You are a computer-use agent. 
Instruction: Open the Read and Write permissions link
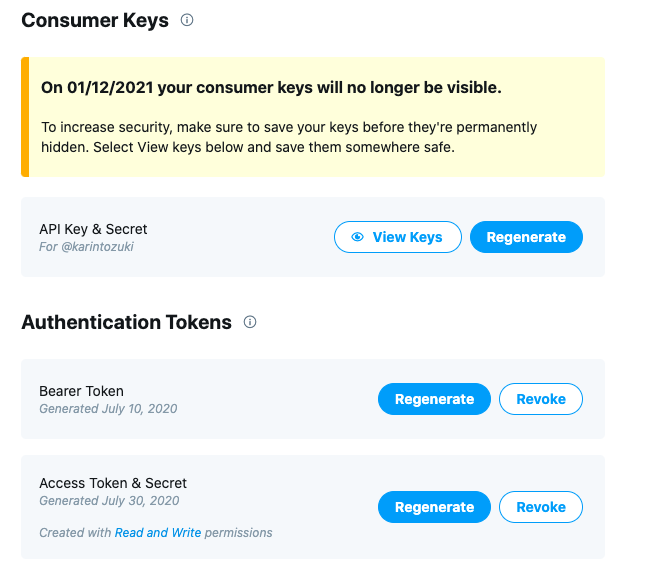(x=158, y=533)
